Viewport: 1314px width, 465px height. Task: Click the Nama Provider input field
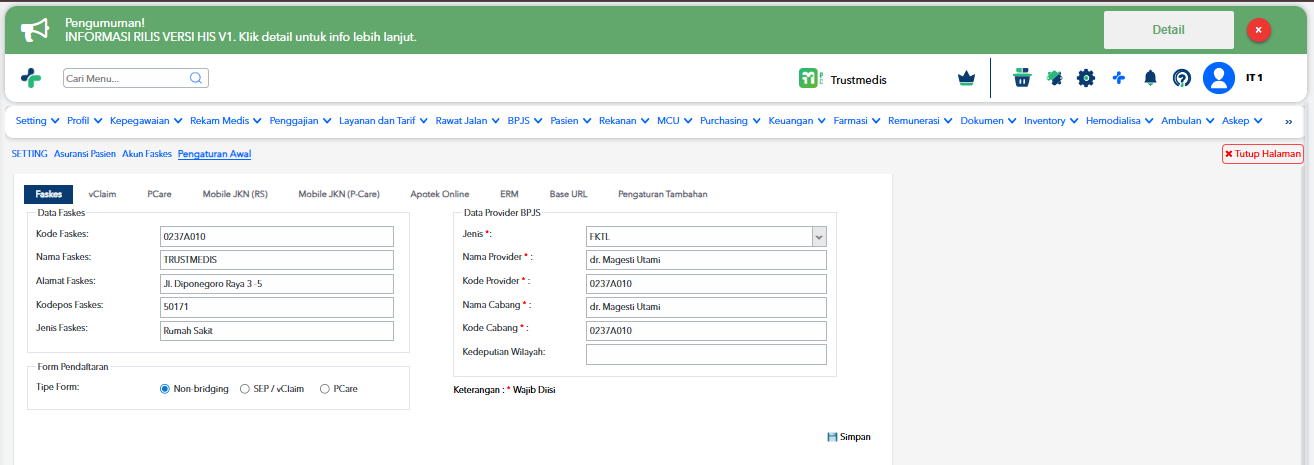point(706,260)
